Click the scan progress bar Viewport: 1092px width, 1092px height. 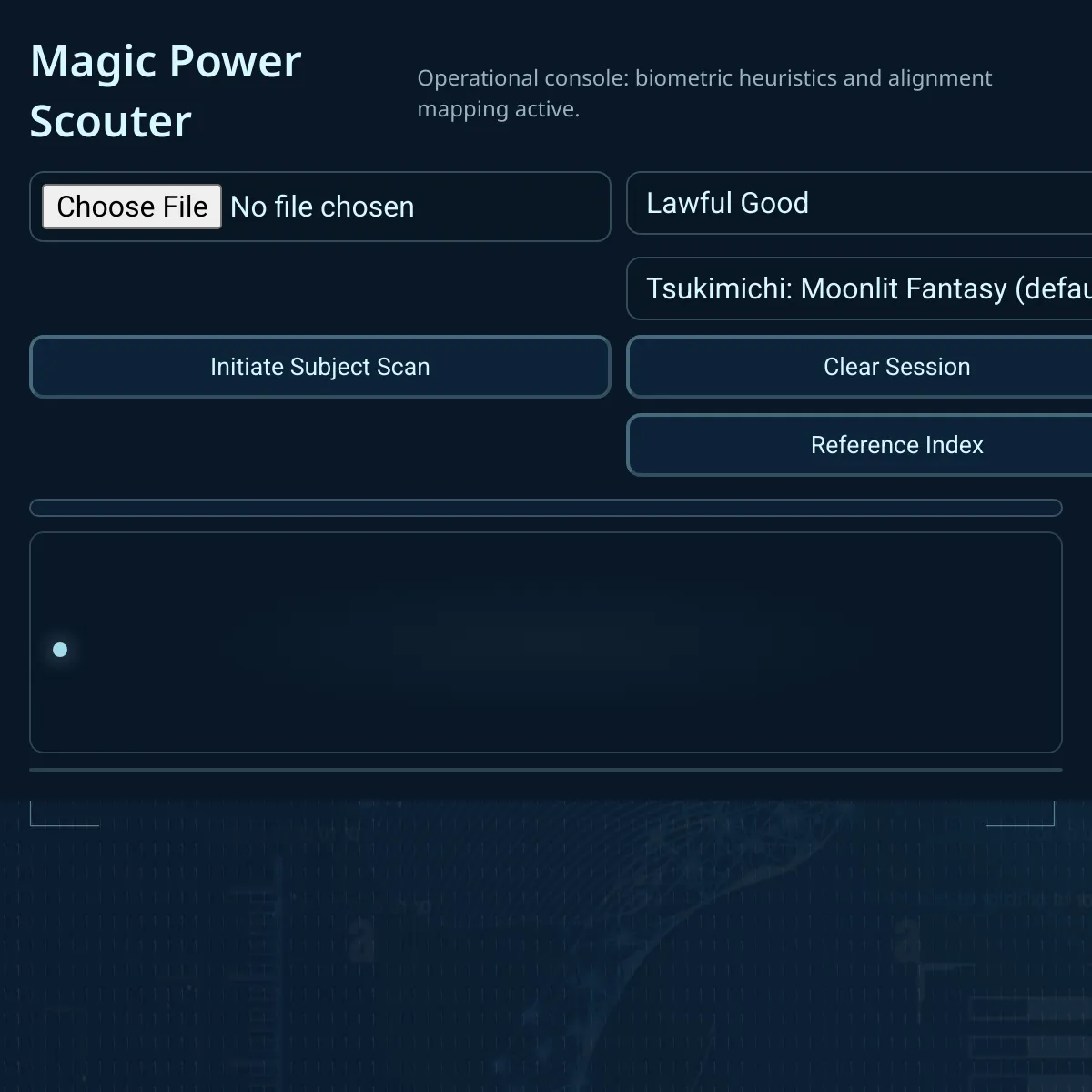546,508
